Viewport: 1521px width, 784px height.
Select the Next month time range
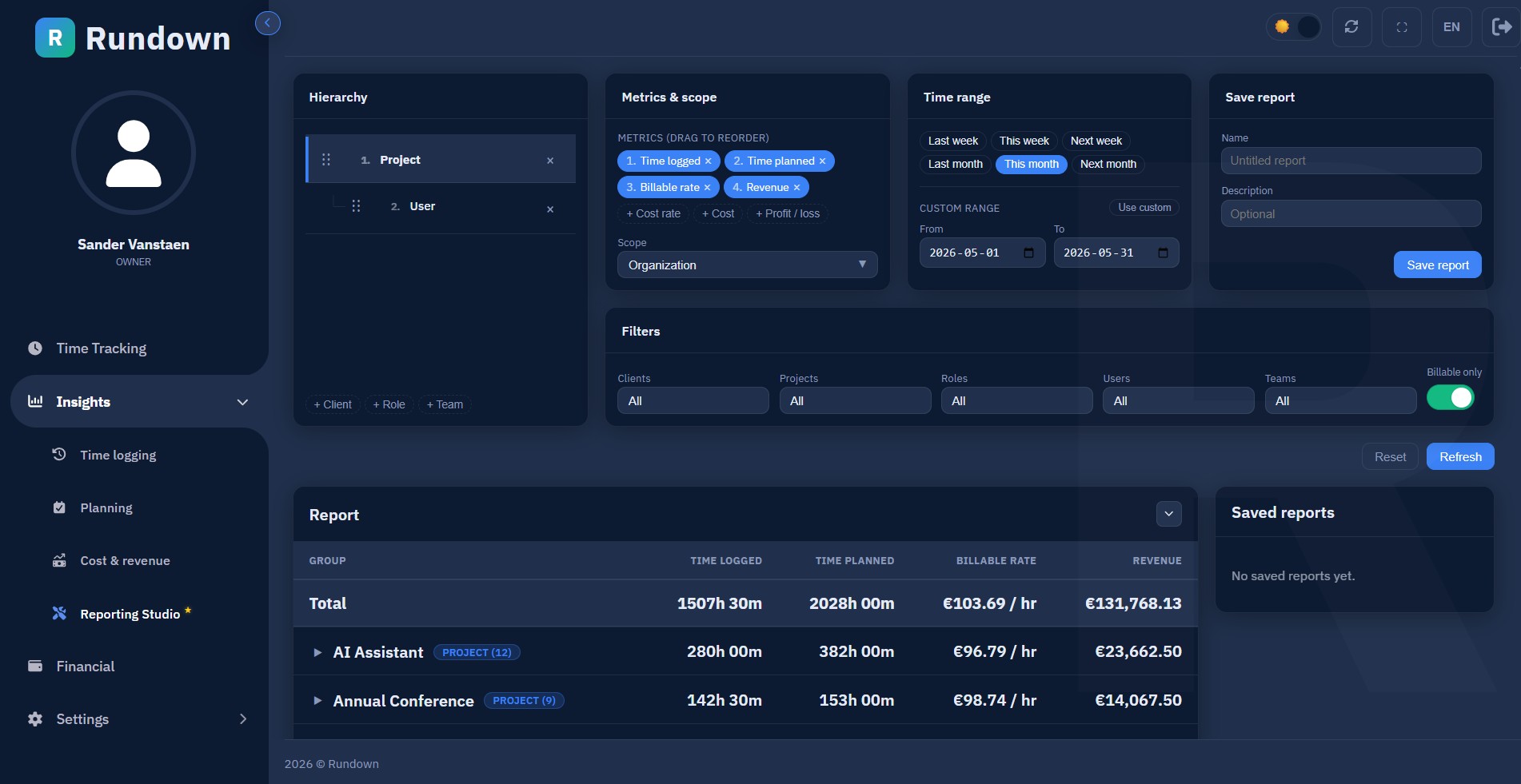point(1108,164)
